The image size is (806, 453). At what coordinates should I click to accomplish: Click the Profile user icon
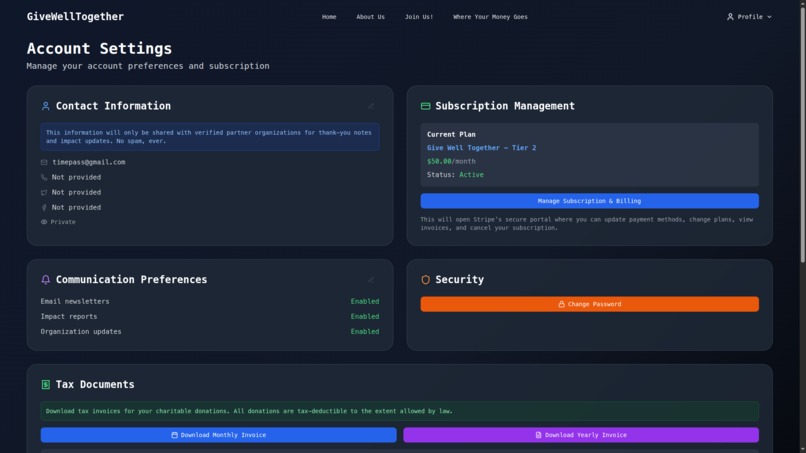(x=730, y=17)
